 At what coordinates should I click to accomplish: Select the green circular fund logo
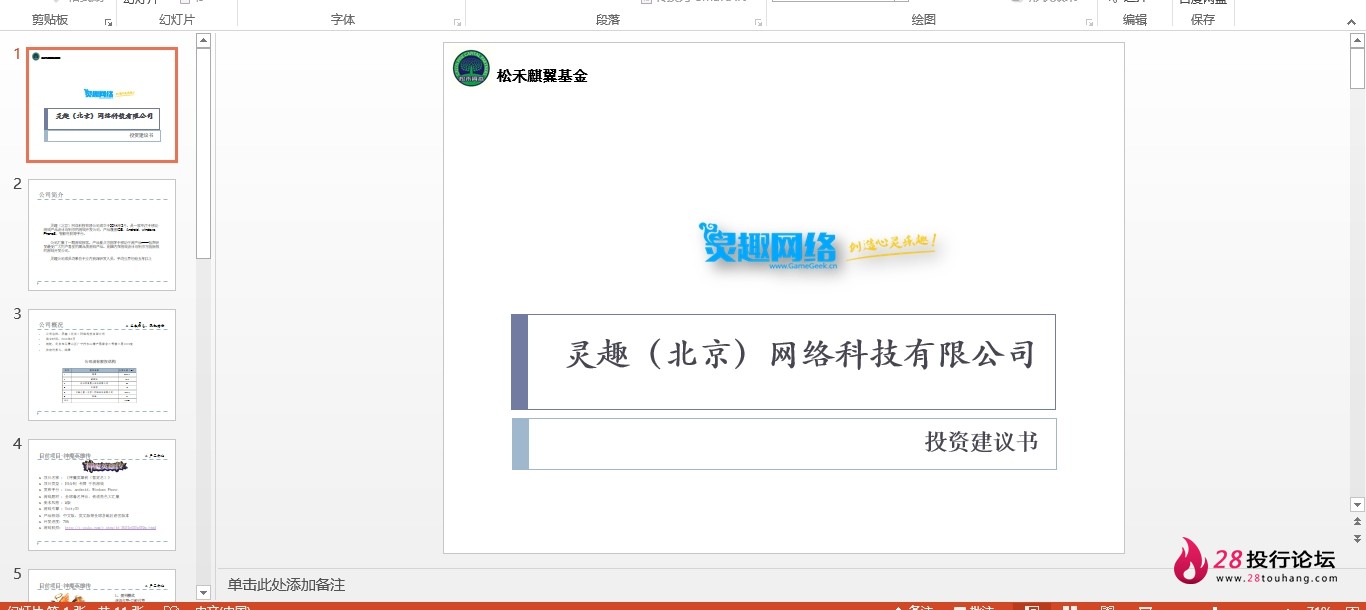tap(472, 68)
